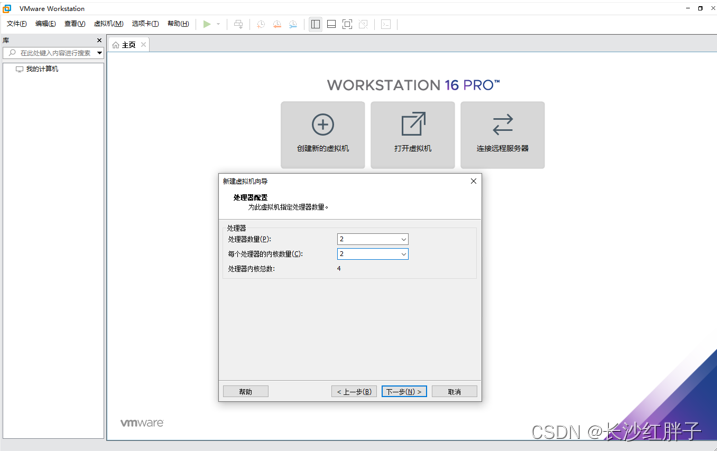Viewport: 717px width, 451px height.
Task: Click the revert to snapshot icon
Action: click(277, 24)
